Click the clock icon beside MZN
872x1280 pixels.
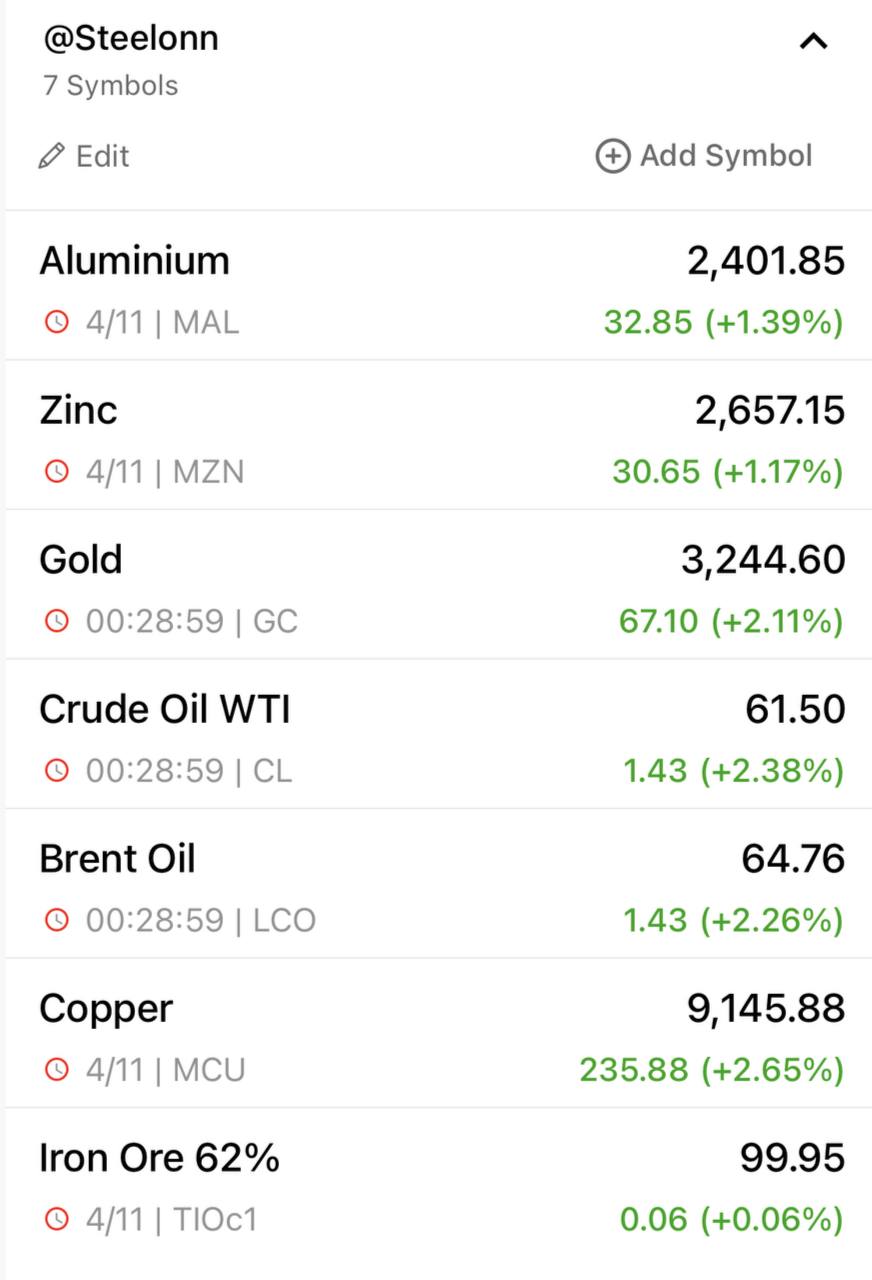(57, 471)
